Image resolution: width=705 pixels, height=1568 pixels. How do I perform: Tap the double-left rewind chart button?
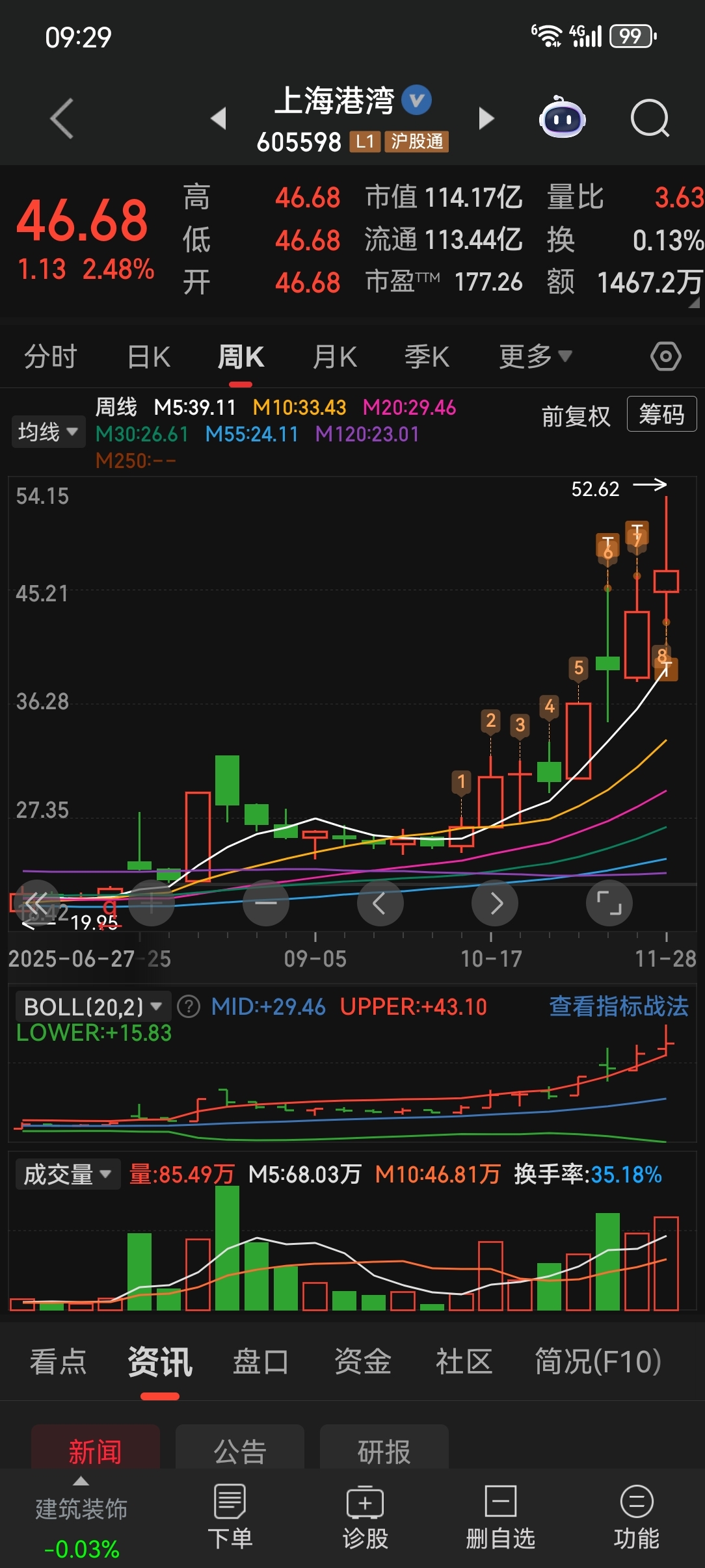coord(37,902)
